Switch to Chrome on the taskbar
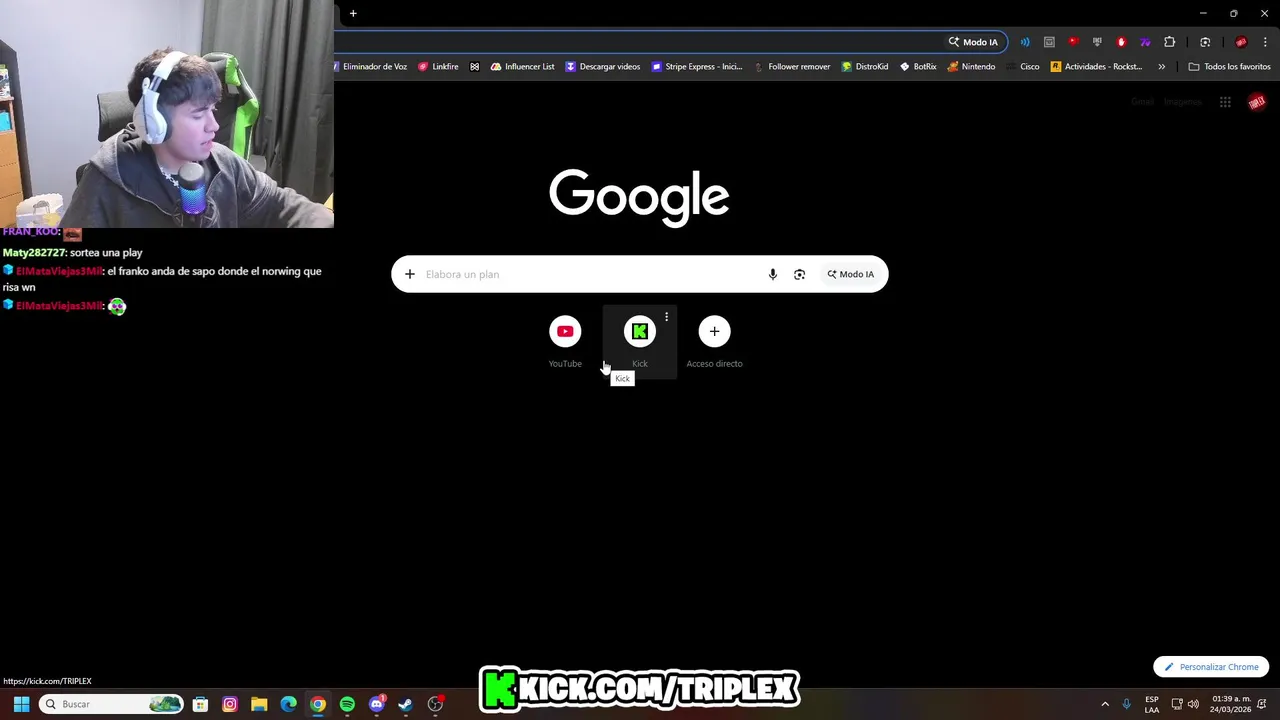 pos(318,704)
